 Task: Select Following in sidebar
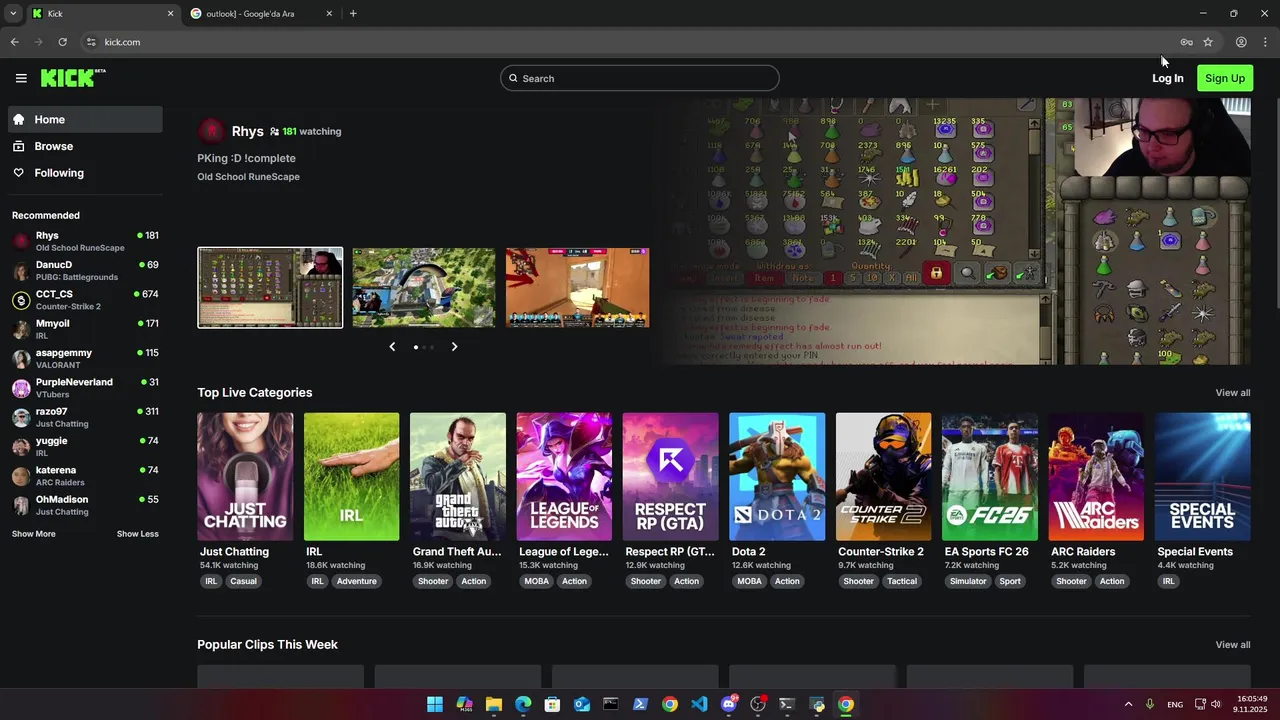(x=85, y=173)
